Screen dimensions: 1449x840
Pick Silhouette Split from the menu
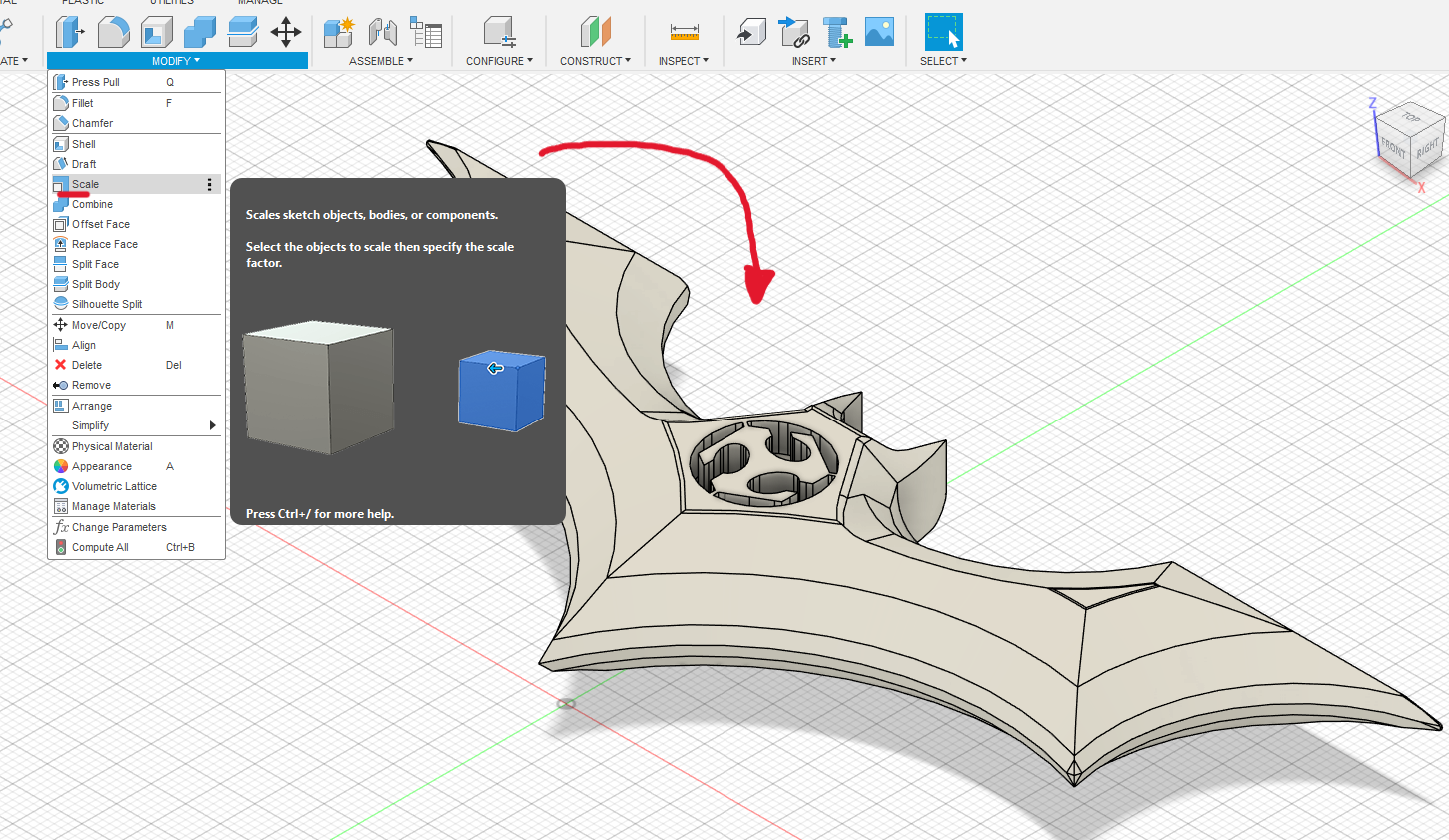135,304
